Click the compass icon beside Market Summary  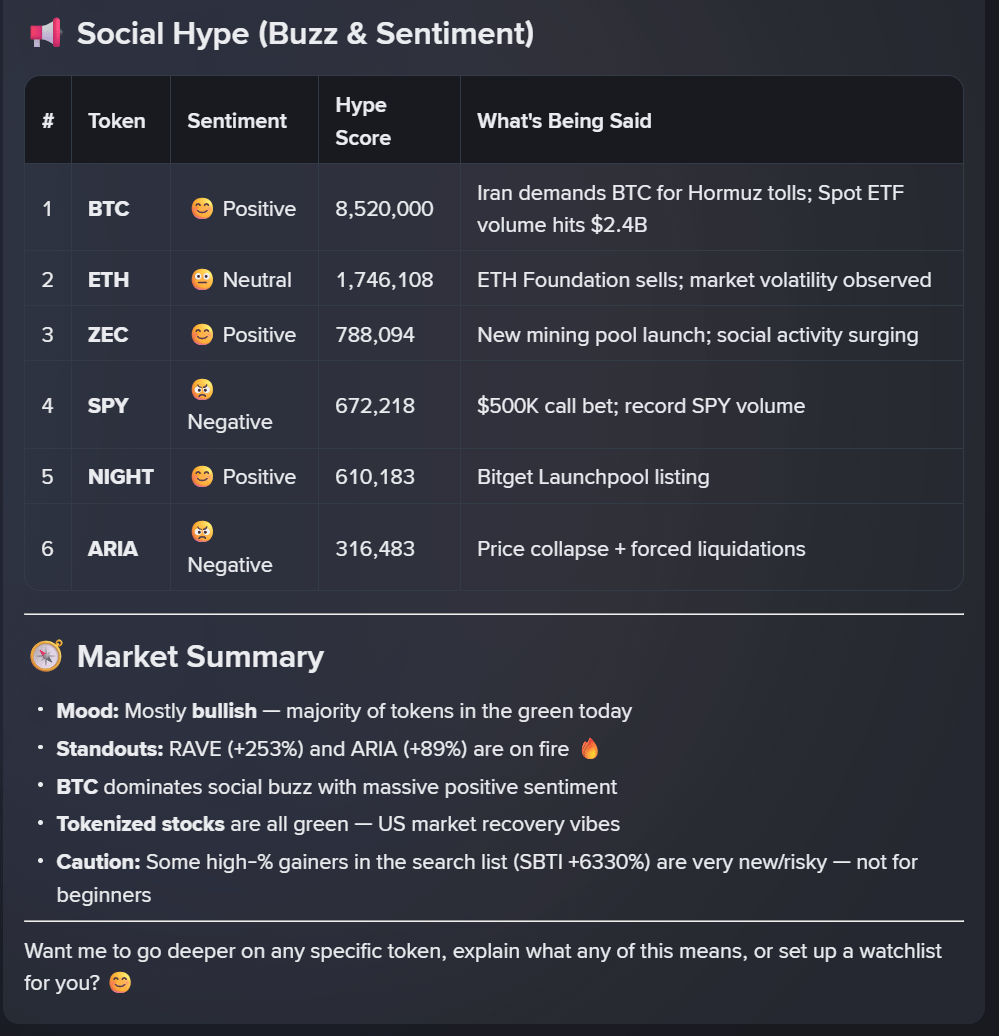[46, 656]
